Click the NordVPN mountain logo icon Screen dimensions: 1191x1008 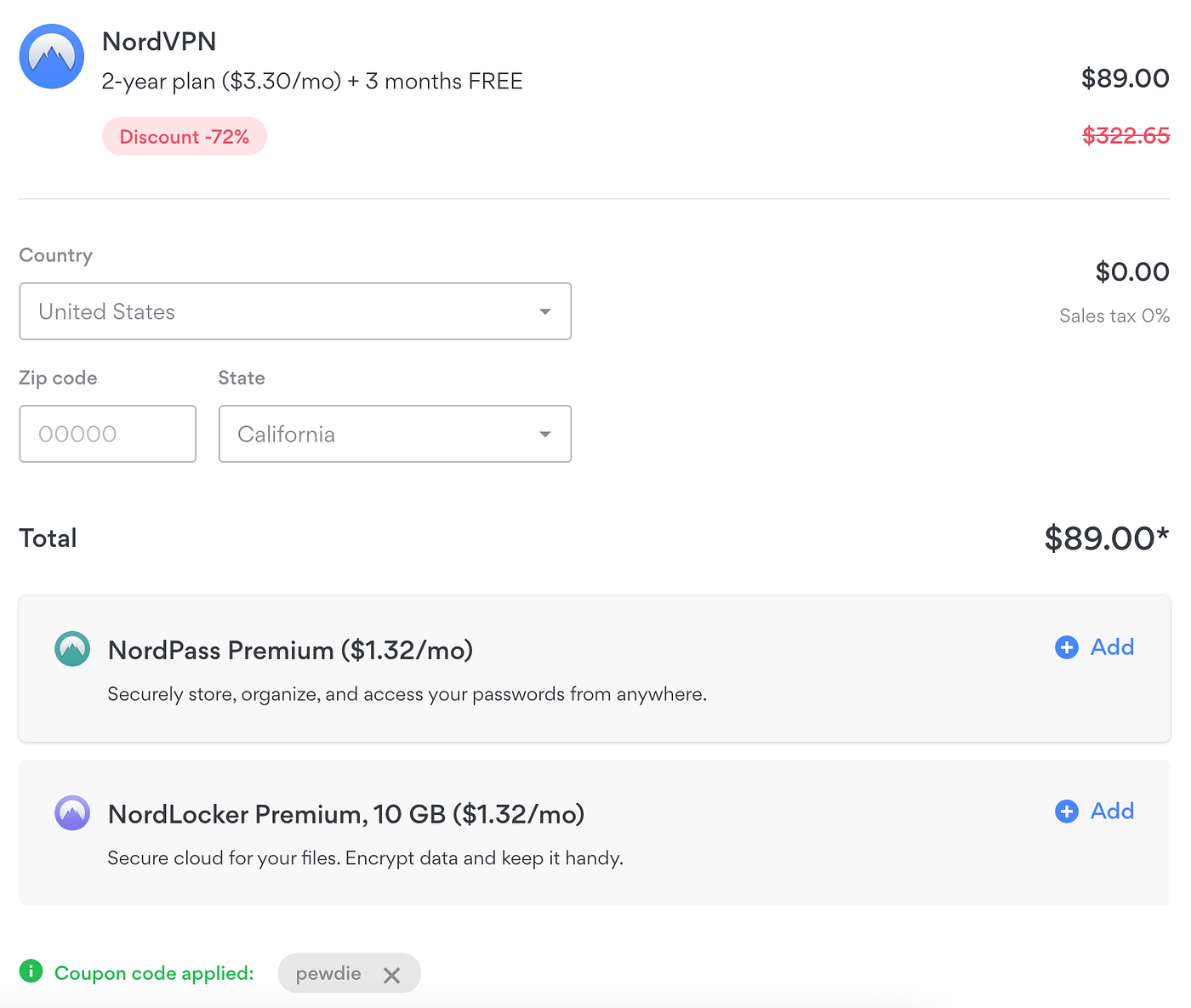[52, 57]
